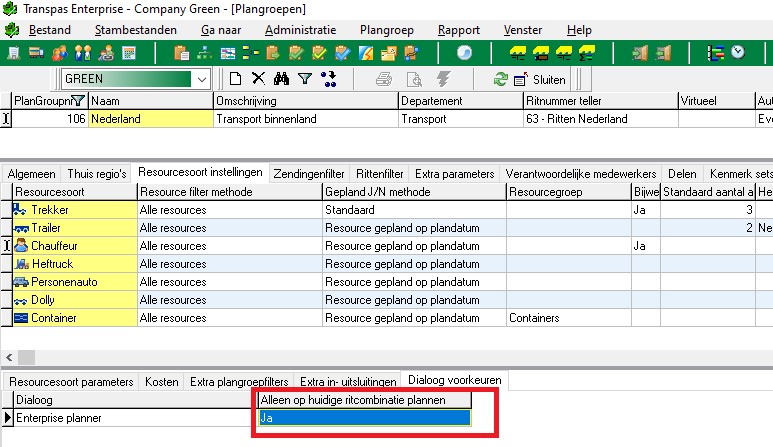Click the clock icon in top toolbar

tap(737, 52)
